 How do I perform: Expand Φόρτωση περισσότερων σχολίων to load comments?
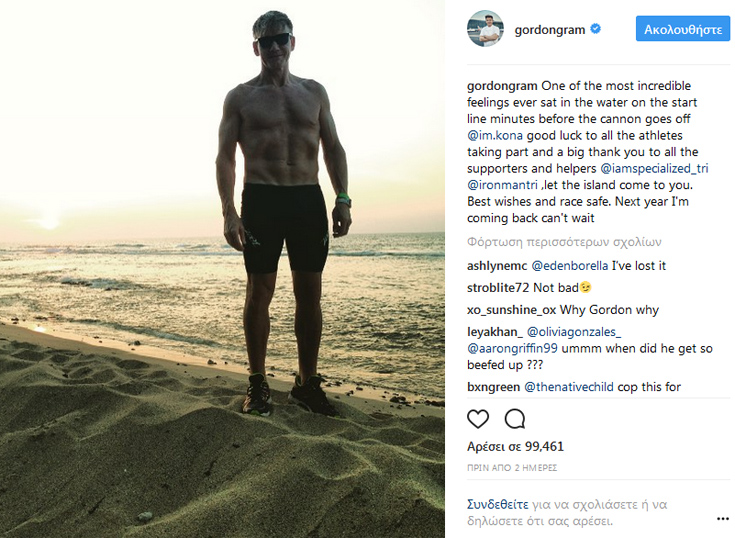click(564, 242)
